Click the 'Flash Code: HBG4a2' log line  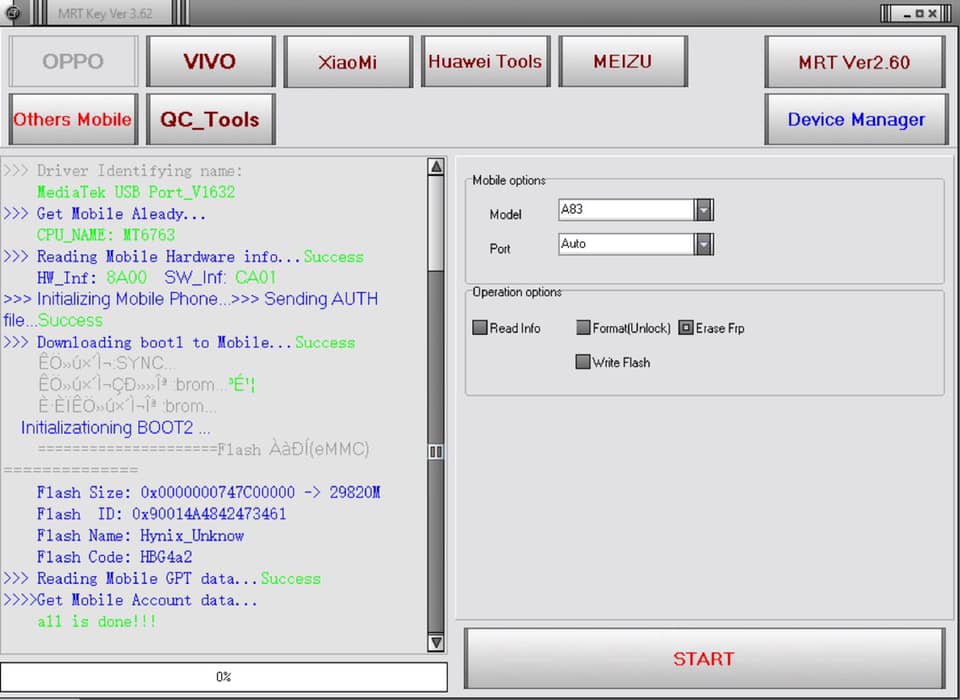[x=114, y=557]
